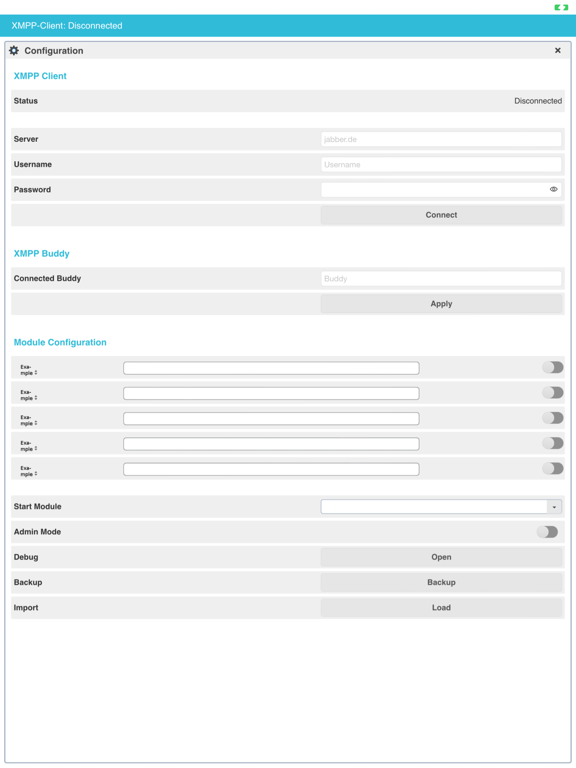Click the XMPP Buddy section heading
576x768 pixels.
42,254
